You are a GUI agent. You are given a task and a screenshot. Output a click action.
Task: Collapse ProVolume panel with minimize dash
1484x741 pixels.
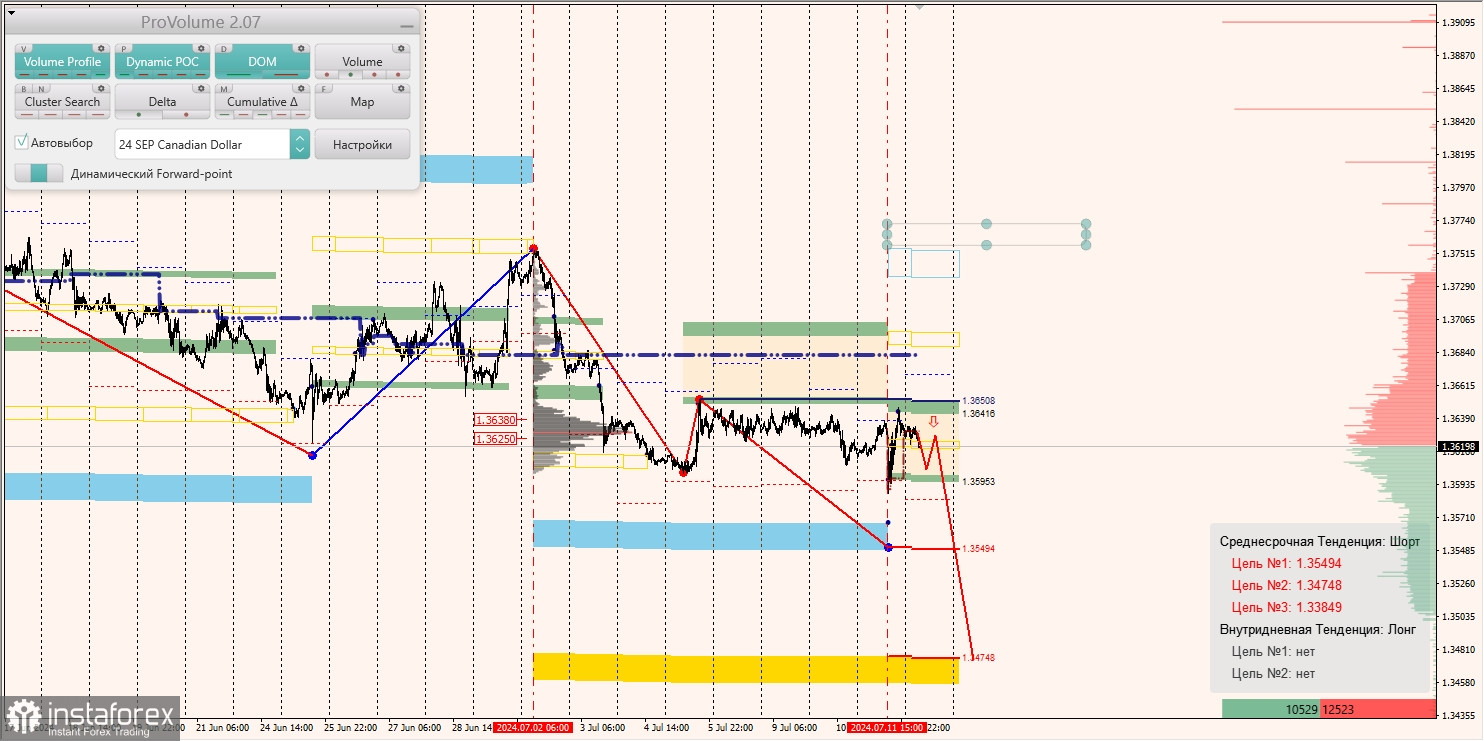pos(406,26)
